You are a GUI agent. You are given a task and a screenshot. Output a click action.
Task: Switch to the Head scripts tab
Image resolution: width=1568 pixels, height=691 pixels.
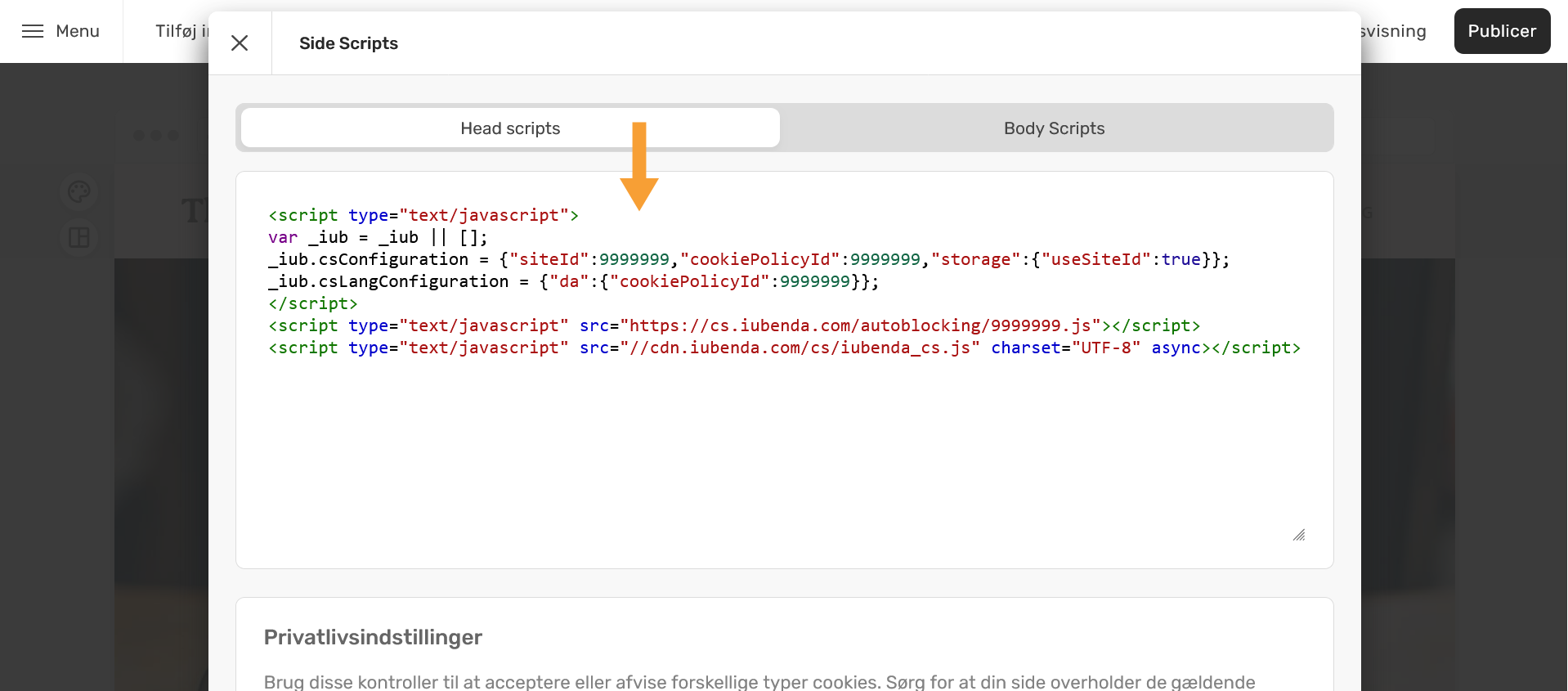[510, 128]
